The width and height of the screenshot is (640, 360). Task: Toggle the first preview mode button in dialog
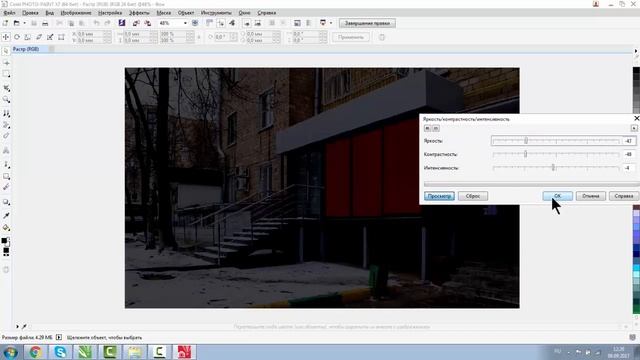coord(427,128)
